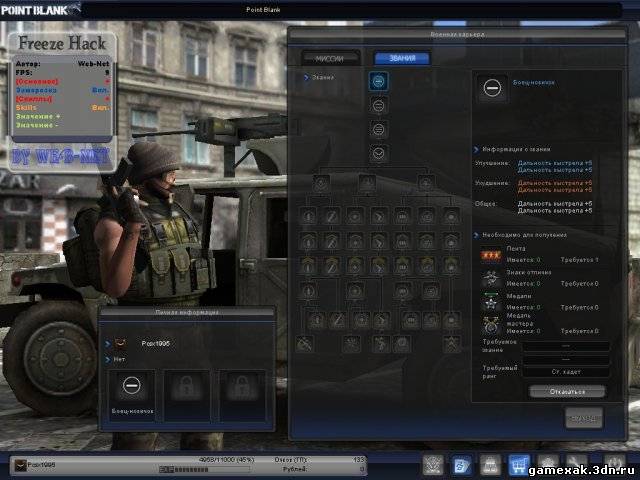This screenshot has height=480, width=640.
Task: Click the Медали star medal icon
Action: tap(491, 302)
